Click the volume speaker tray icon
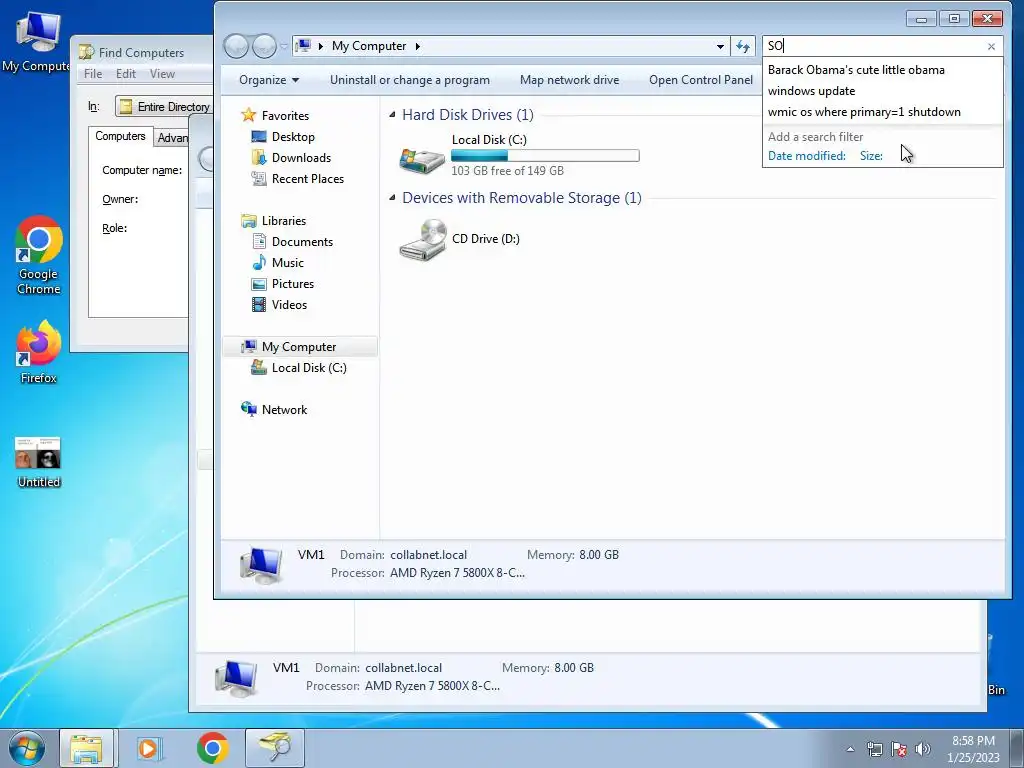The height and width of the screenshot is (768, 1024). [x=922, y=749]
